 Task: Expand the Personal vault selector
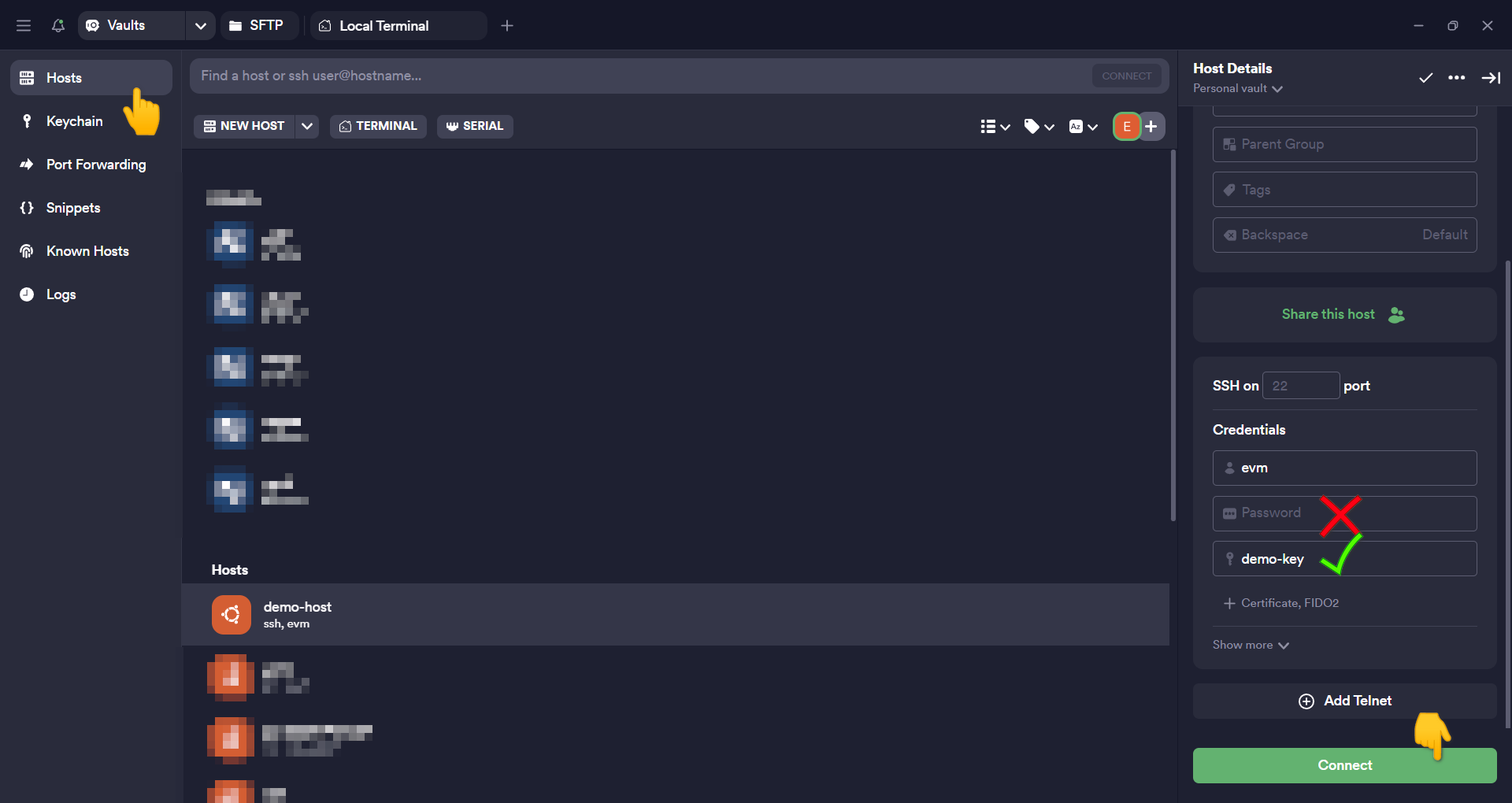1238,89
